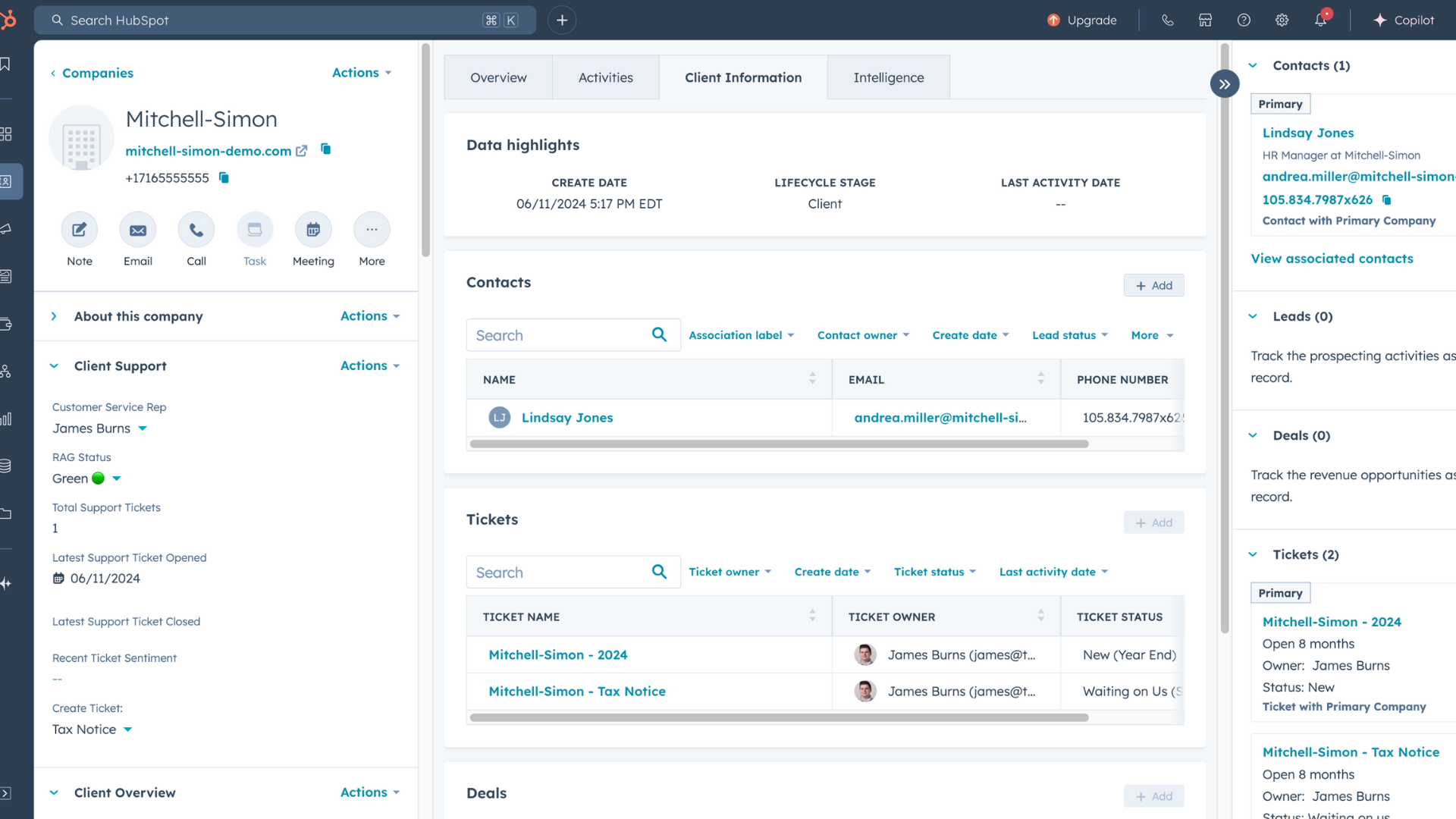Open the Meeting calendar icon
Image resolution: width=1456 pixels, height=819 pixels.
click(x=313, y=230)
